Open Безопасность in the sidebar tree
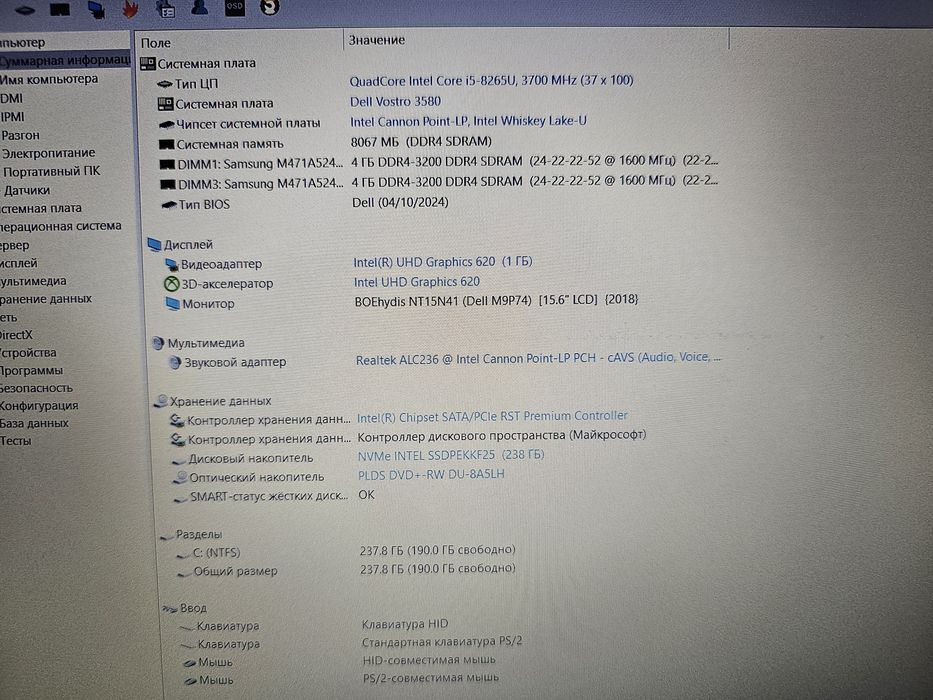The width and height of the screenshot is (933, 700). (x=36, y=388)
